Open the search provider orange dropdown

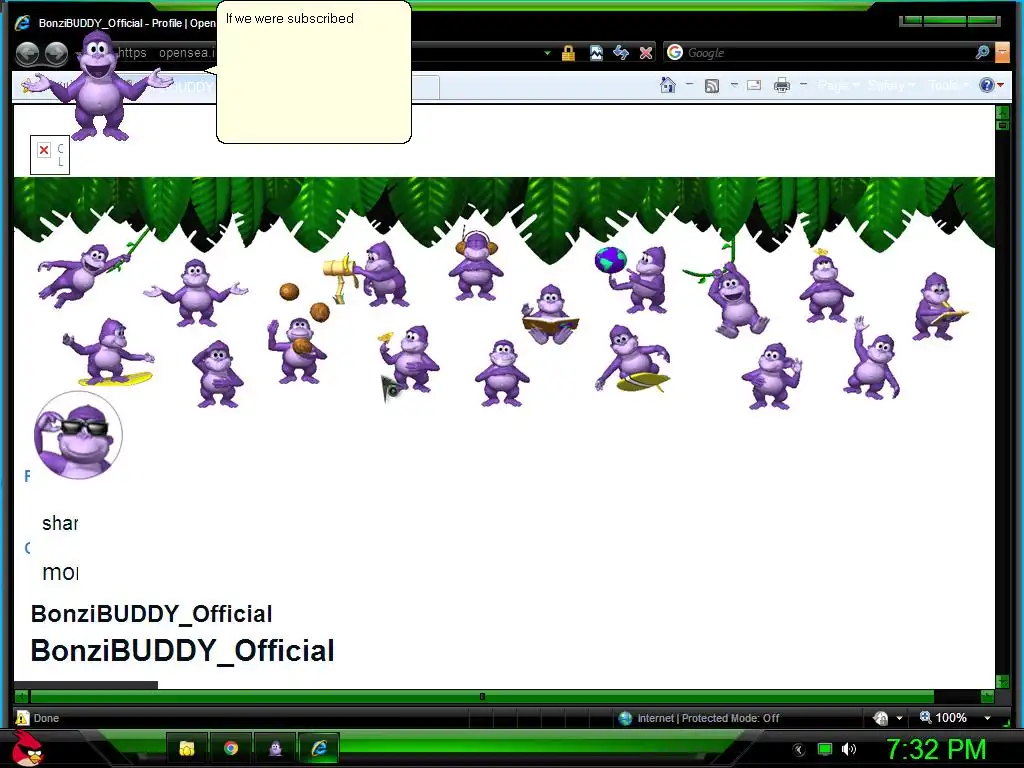tap(1002, 52)
